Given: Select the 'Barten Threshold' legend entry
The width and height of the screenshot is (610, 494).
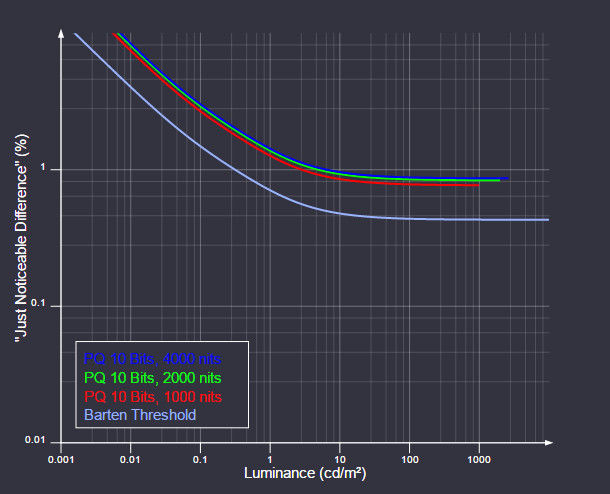Looking at the screenshot, I should (x=140, y=415).
